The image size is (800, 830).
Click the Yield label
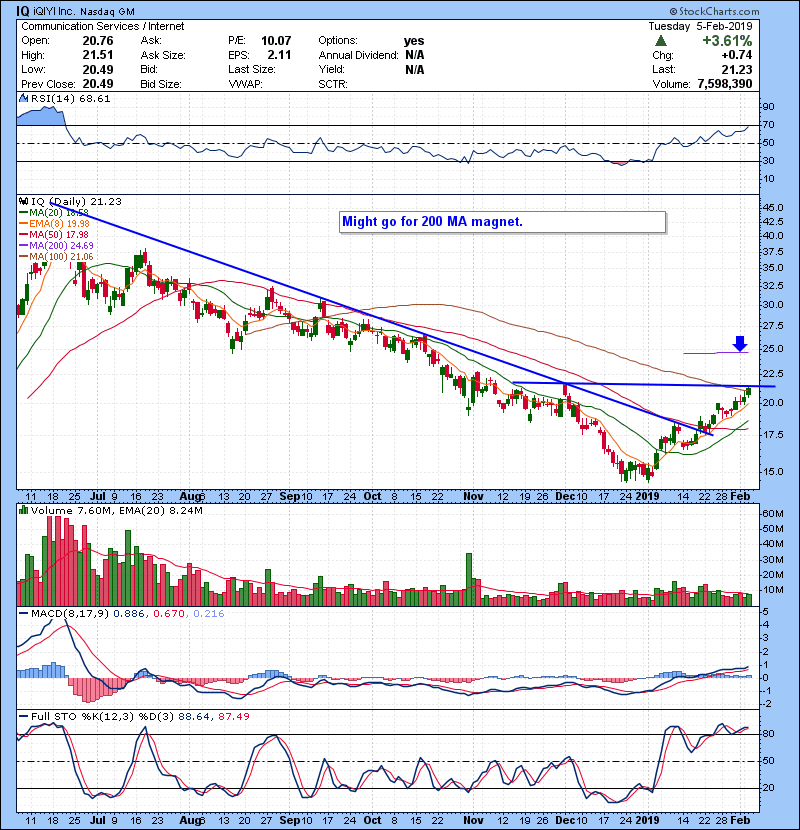[331, 69]
